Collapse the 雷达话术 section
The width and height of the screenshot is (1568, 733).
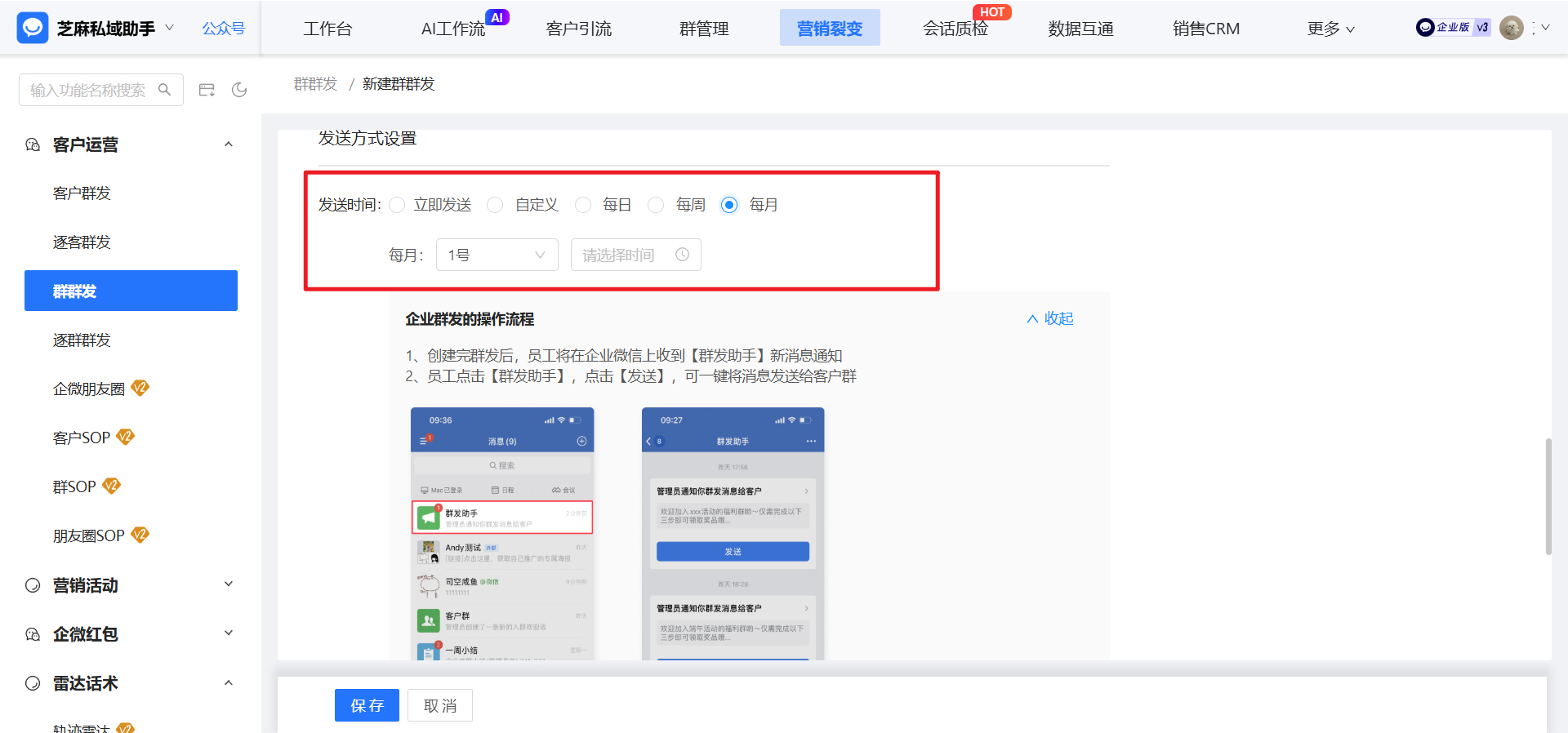click(x=229, y=682)
